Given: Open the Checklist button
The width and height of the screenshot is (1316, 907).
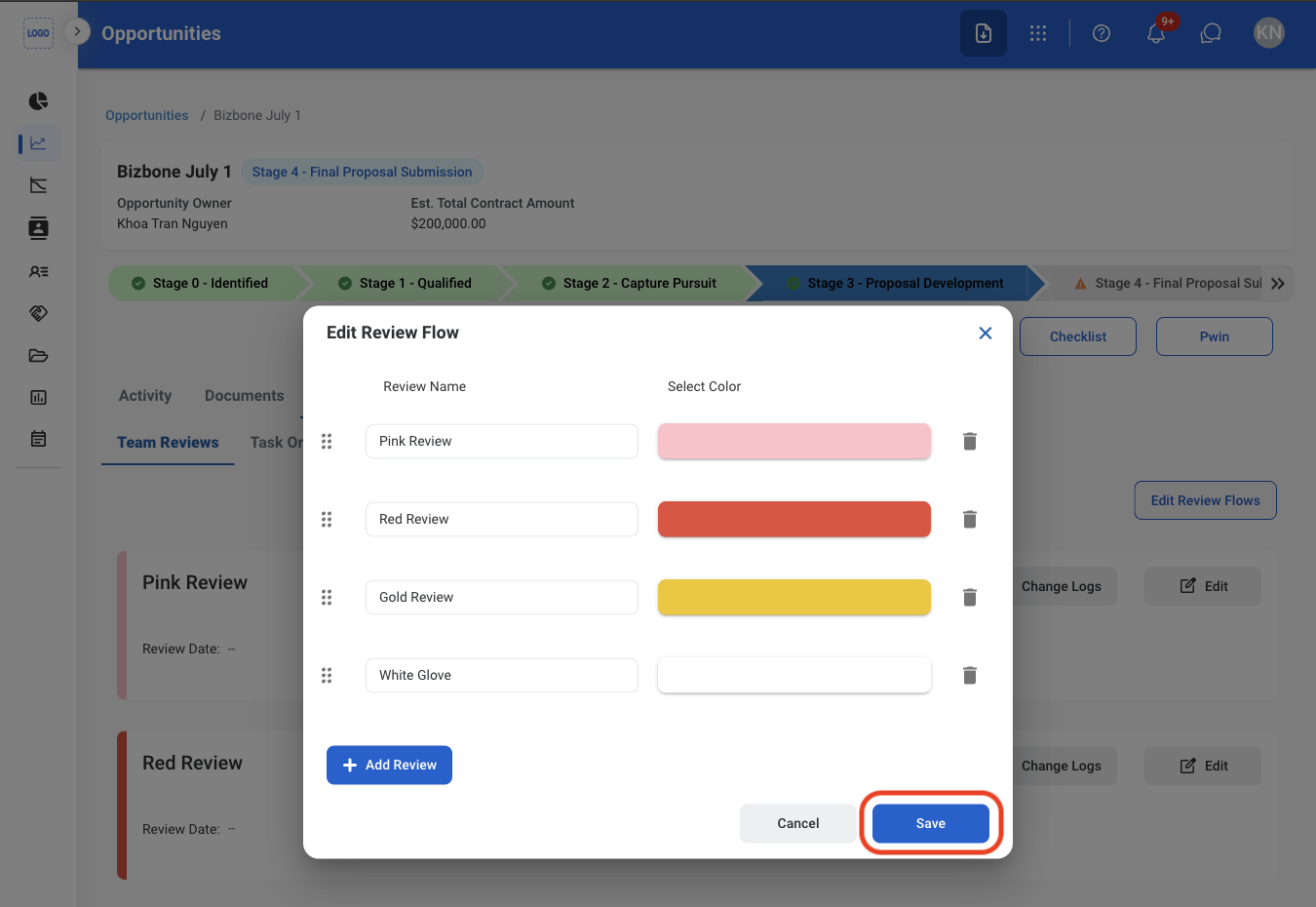Looking at the screenshot, I should coord(1078,336).
